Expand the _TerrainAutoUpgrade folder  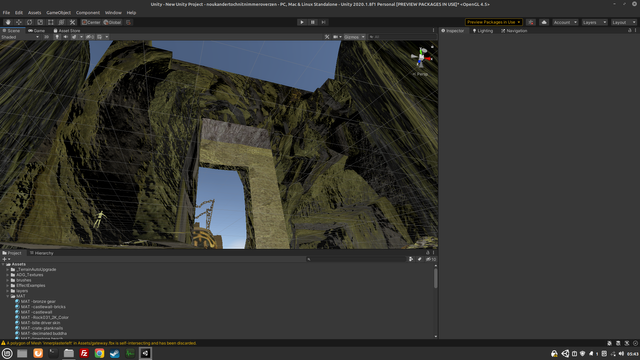point(8,270)
